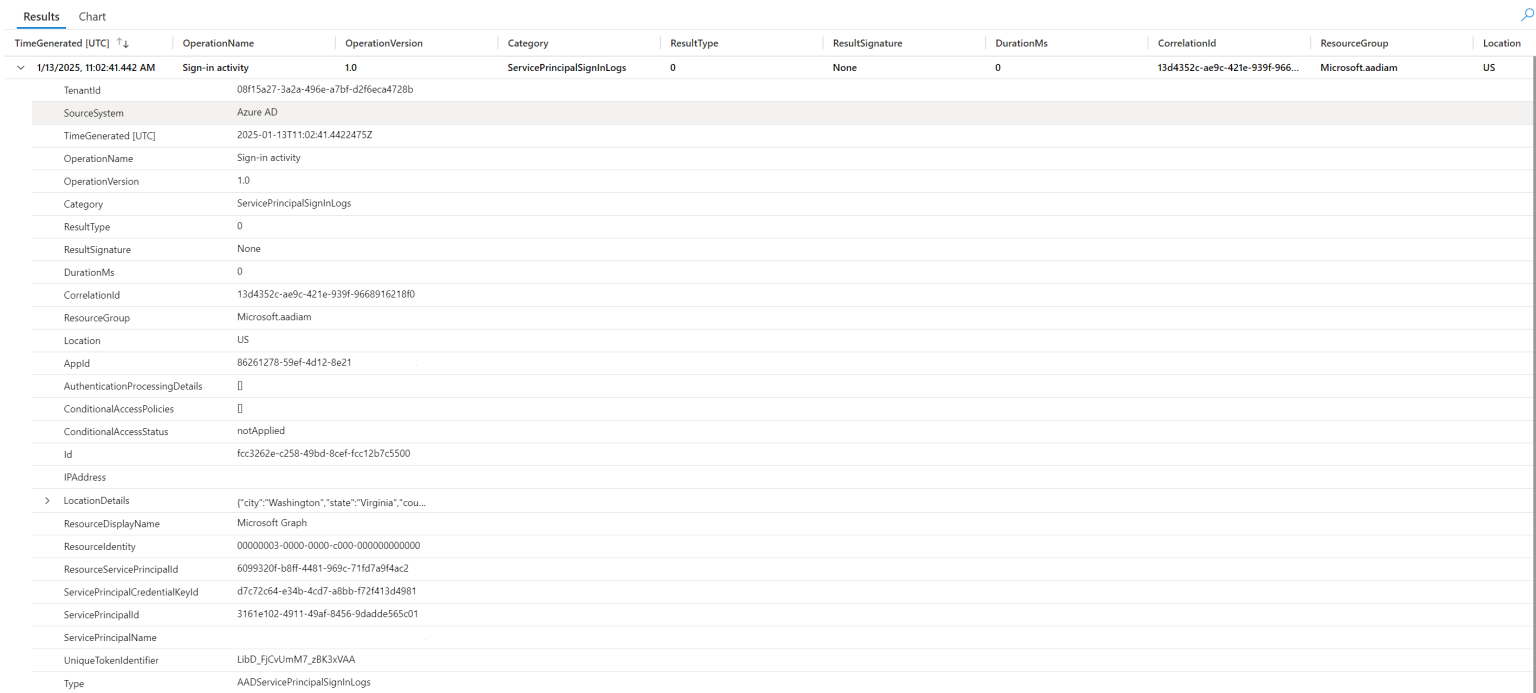The width and height of the screenshot is (1536, 693).
Task: Click the TimeGenerated sort arrows icon
Action: point(123,43)
